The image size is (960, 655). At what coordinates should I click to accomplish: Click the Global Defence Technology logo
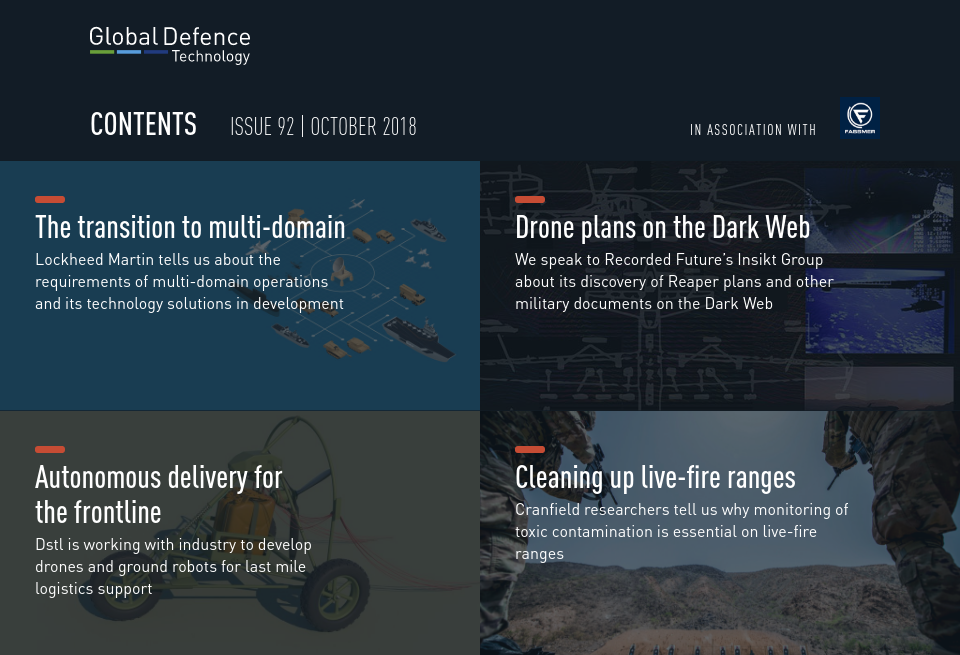[170, 45]
